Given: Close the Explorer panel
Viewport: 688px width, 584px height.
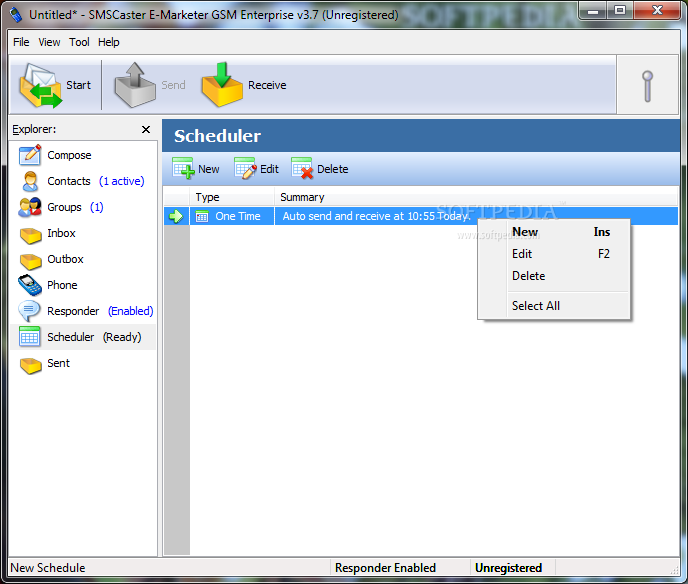Looking at the screenshot, I should click(146, 129).
